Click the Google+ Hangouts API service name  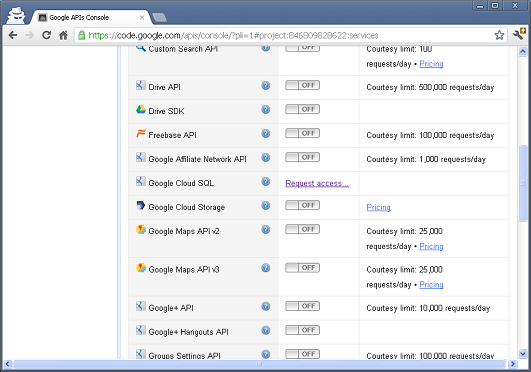coord(189,332)
